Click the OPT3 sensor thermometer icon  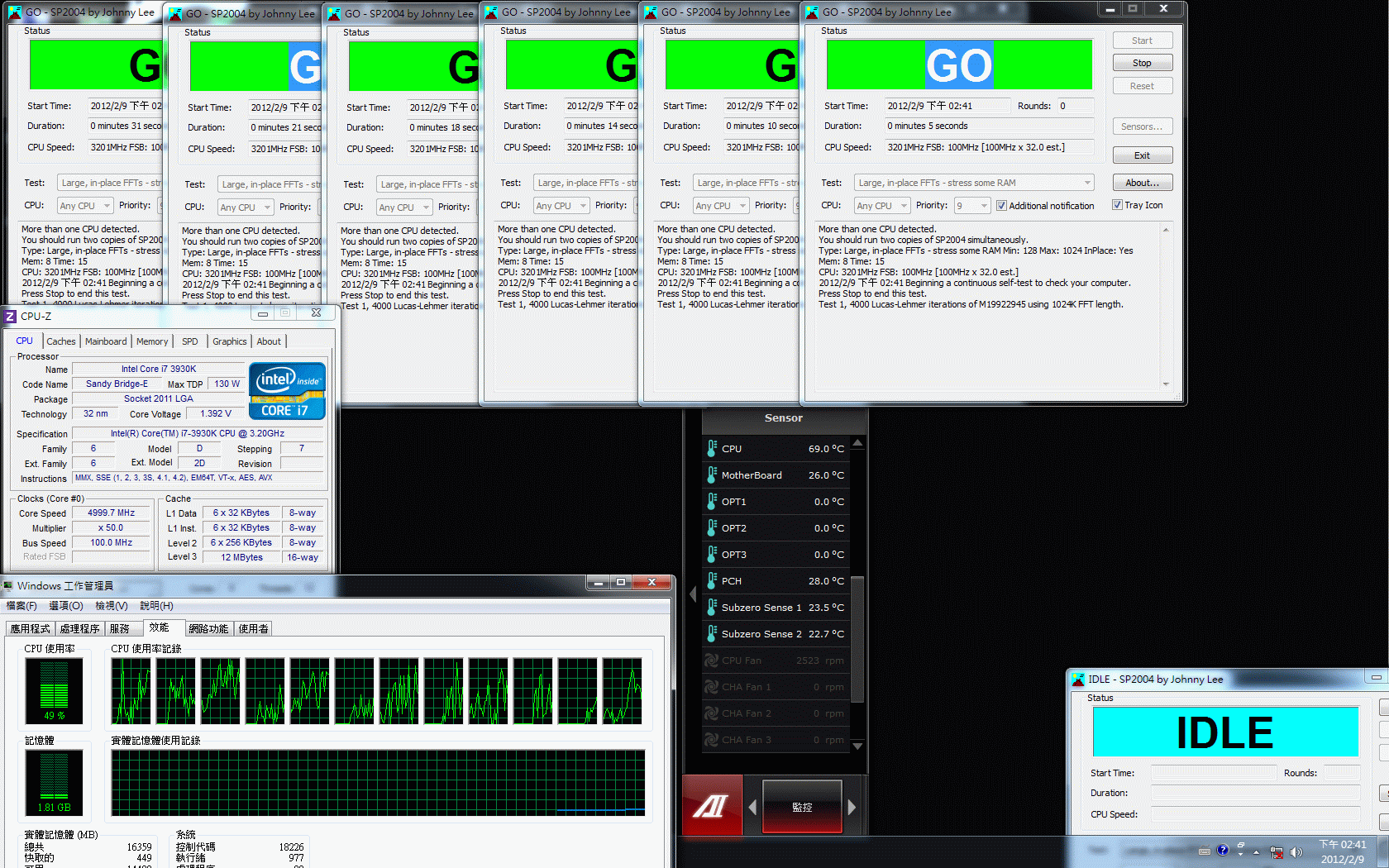click(711, 554)
